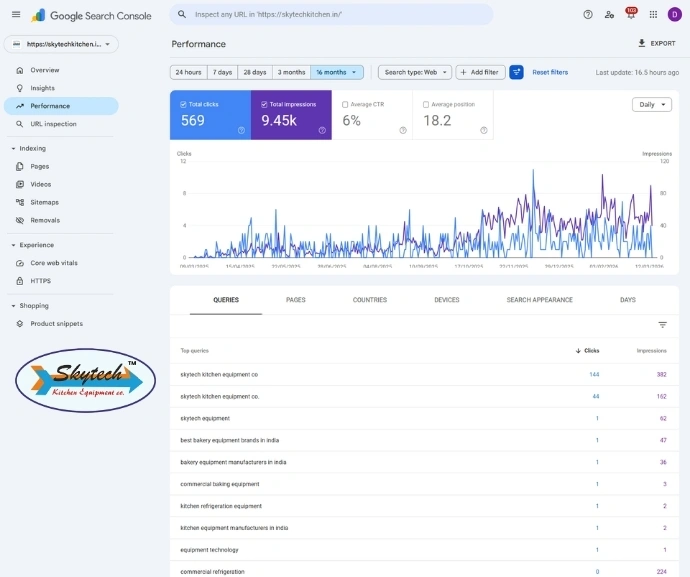
Task: Click the help question mark icon
Action: click(x=588, y=15)
